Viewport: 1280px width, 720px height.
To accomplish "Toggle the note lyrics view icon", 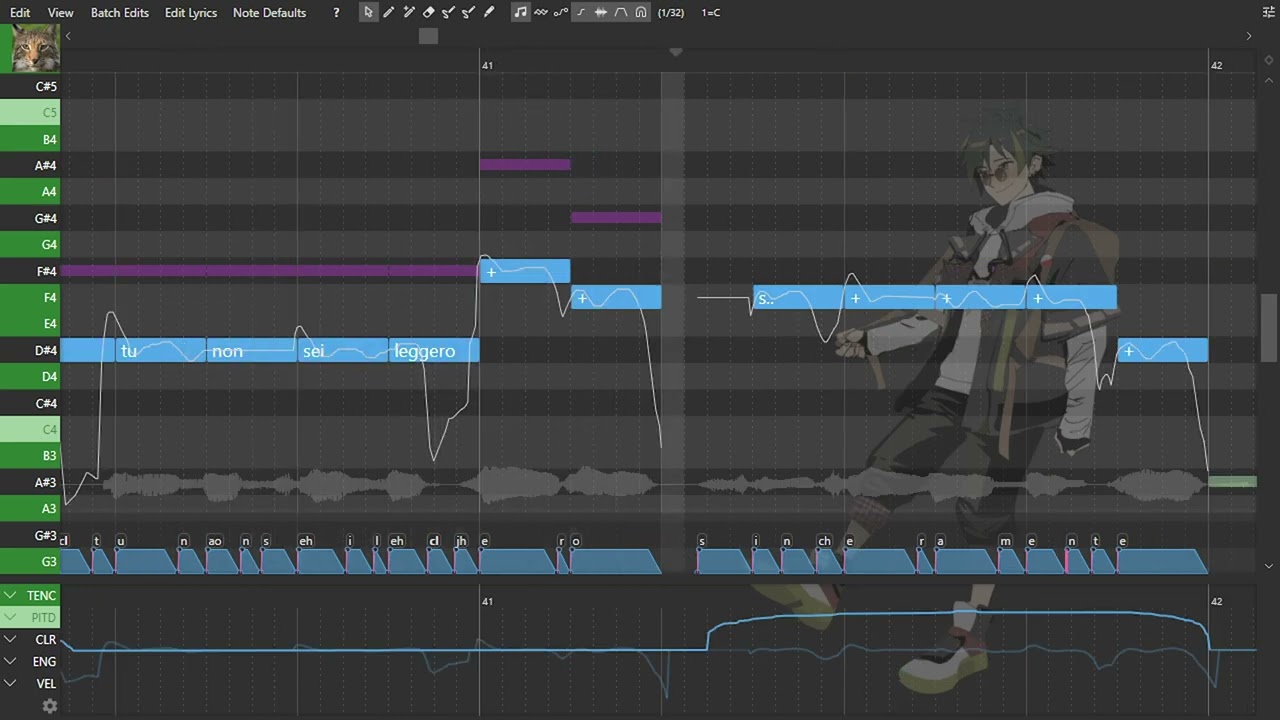I will [x=520, y=13].
